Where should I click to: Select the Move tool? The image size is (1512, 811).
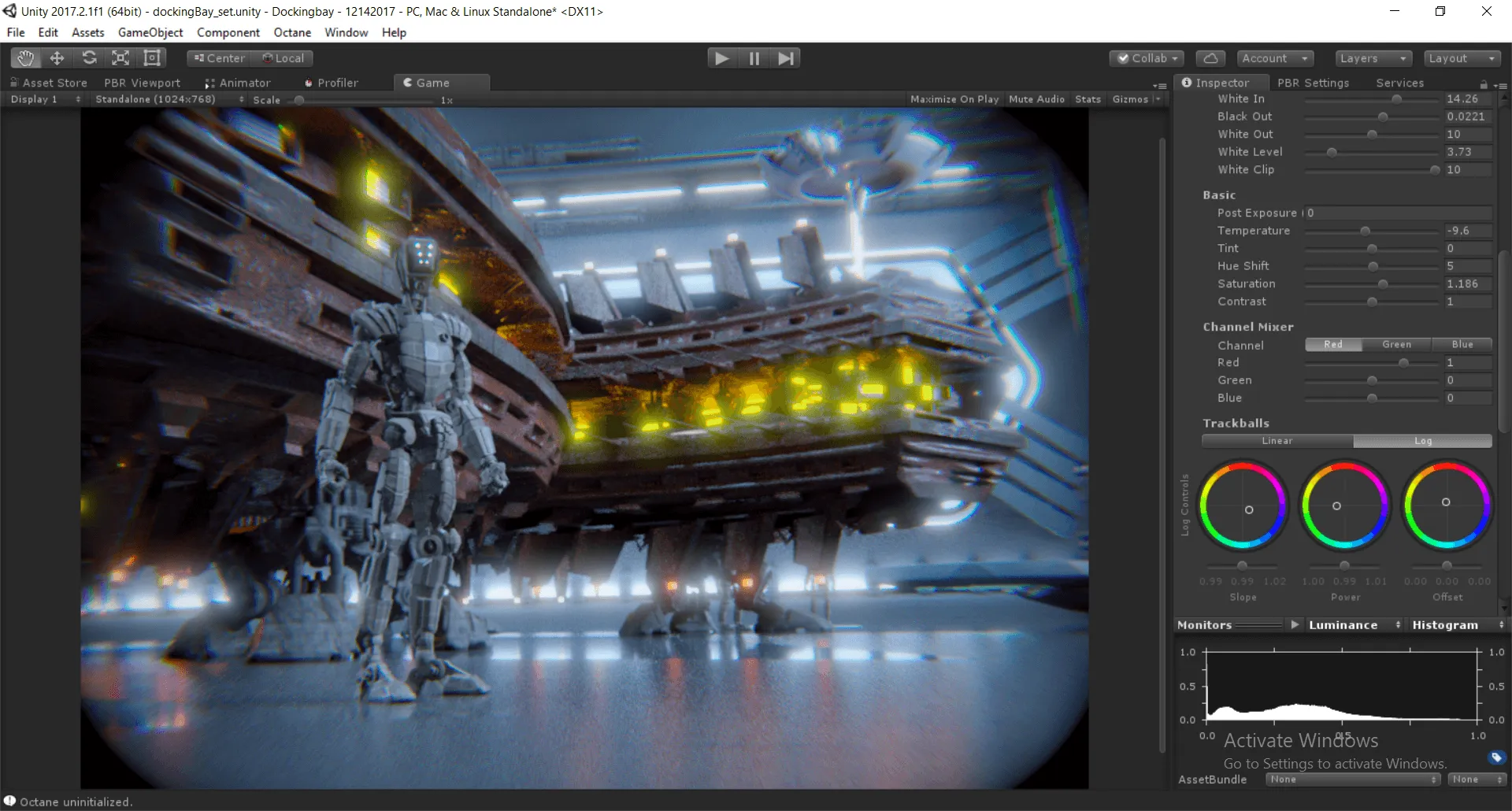(57, 57)
